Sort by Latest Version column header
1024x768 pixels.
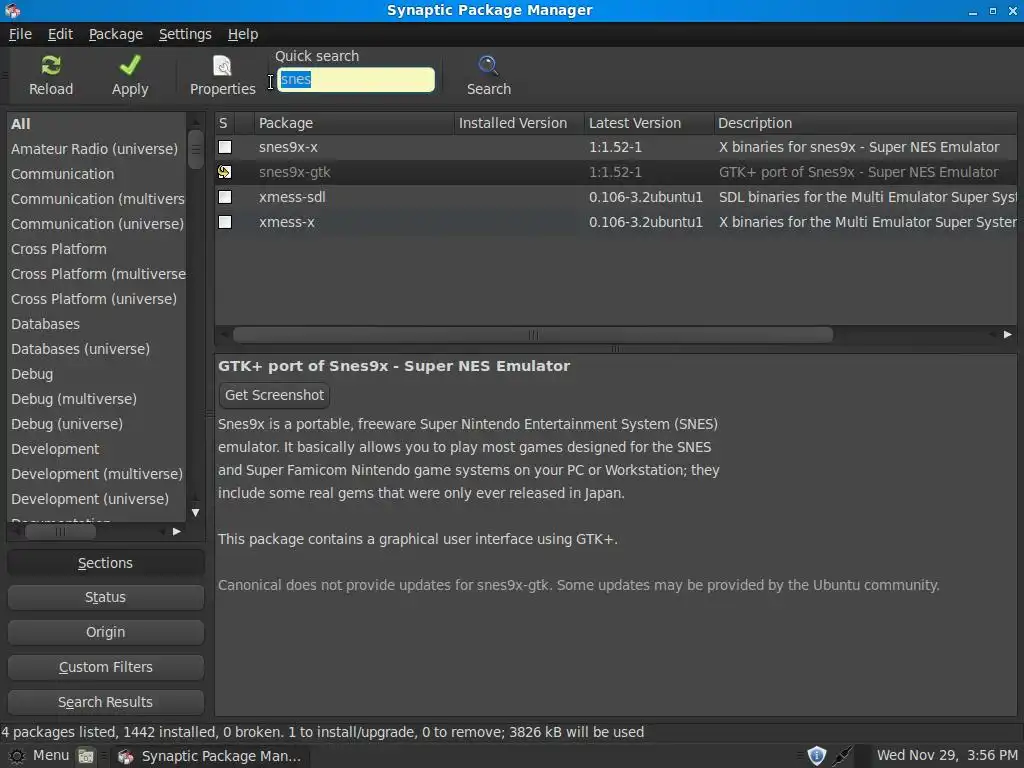point(649,123)
